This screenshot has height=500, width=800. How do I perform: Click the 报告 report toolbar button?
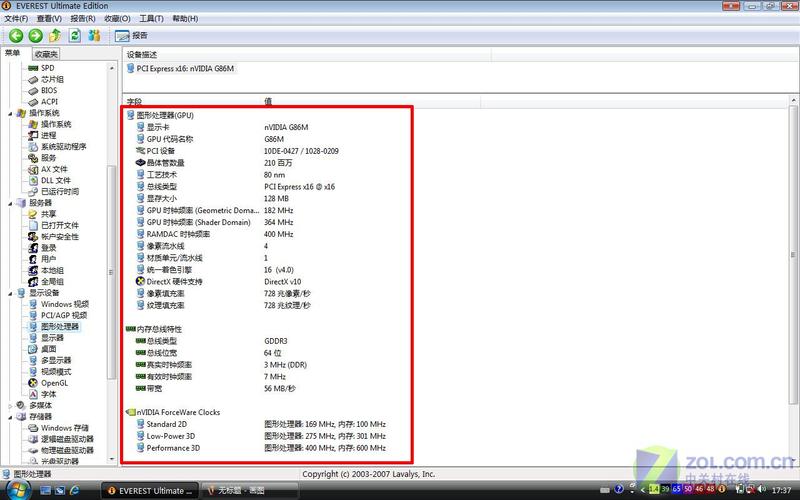coord(131,36)
